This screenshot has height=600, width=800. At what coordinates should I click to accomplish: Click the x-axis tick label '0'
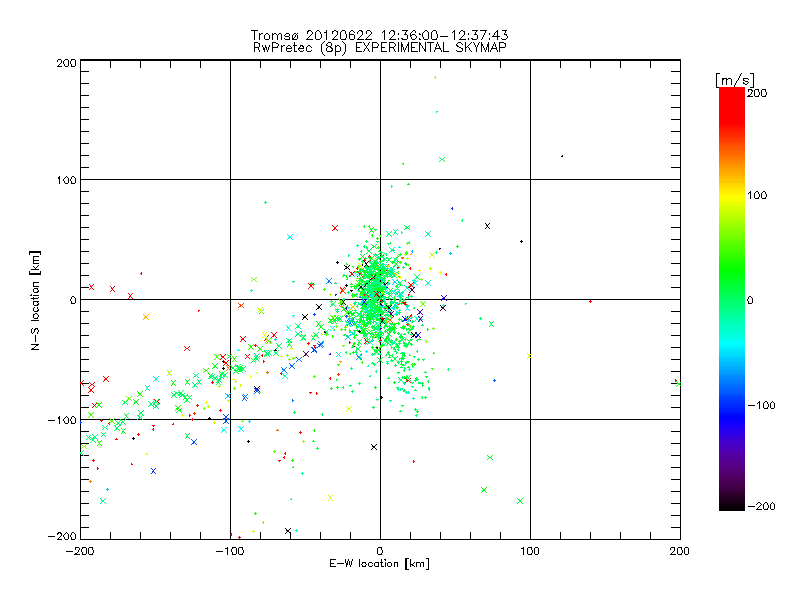click(380, 551)
